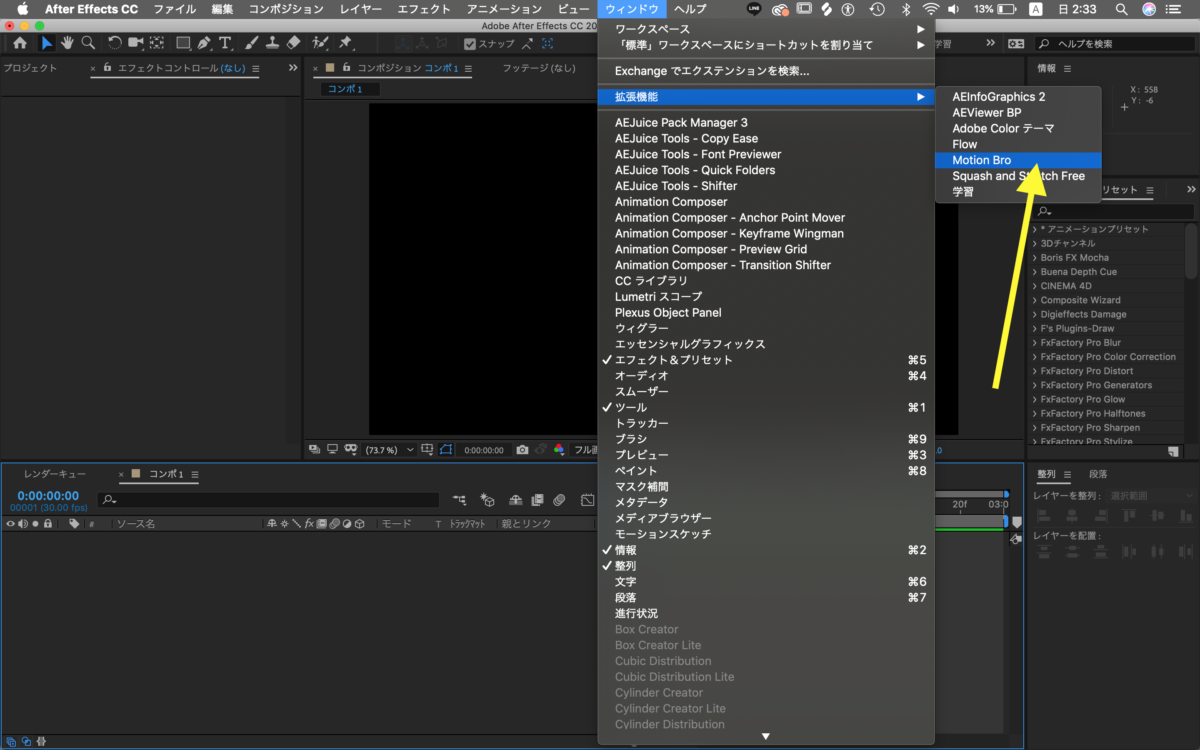The height and width of the screenshot is (750, 1200).
Task: Select the Puppet Pin tool
Action: tap(345, 44)
